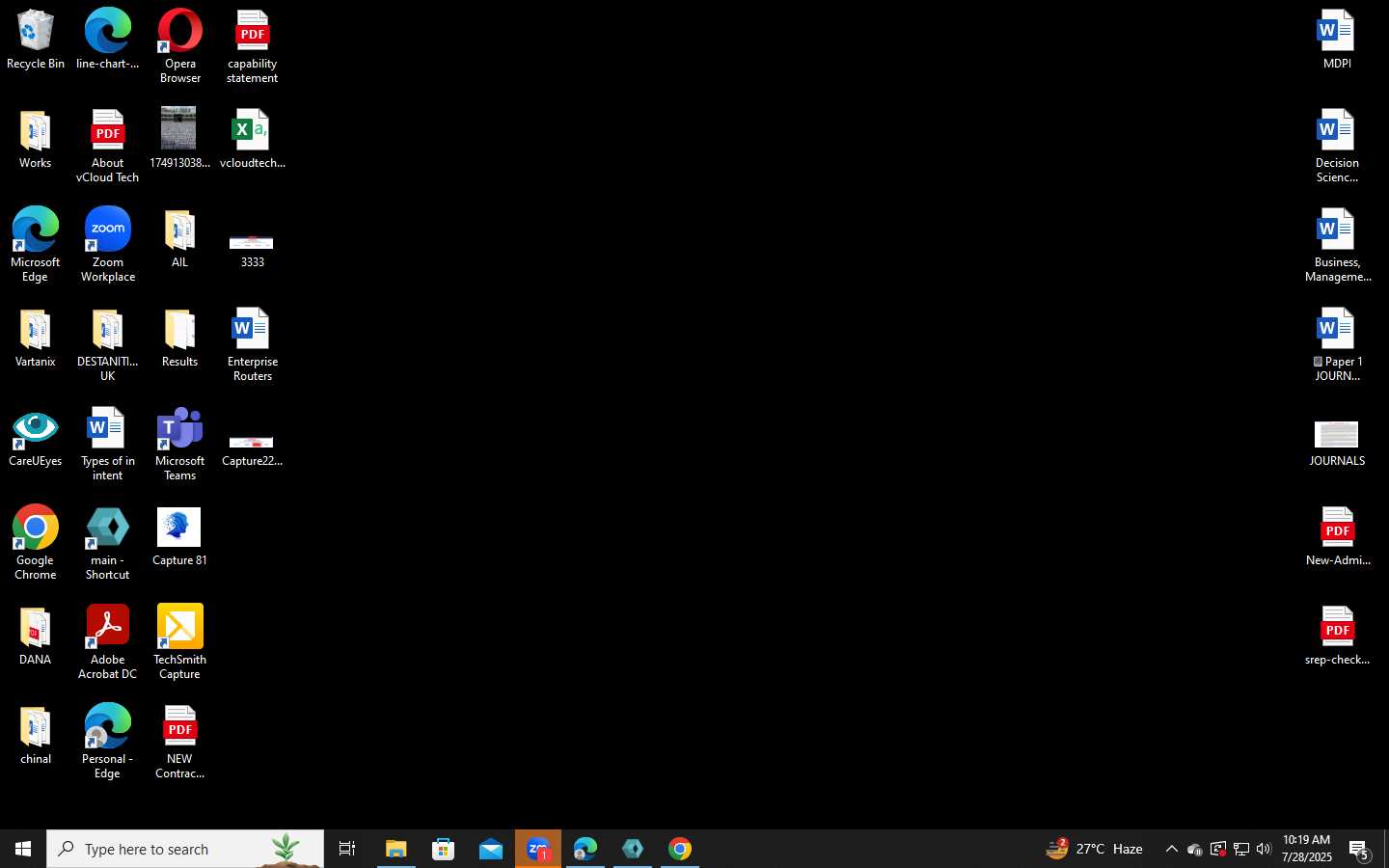Select Paper 1 JOURN Word document
The height and width of the screenshot is (868, 1389).
click(1337, 344)
